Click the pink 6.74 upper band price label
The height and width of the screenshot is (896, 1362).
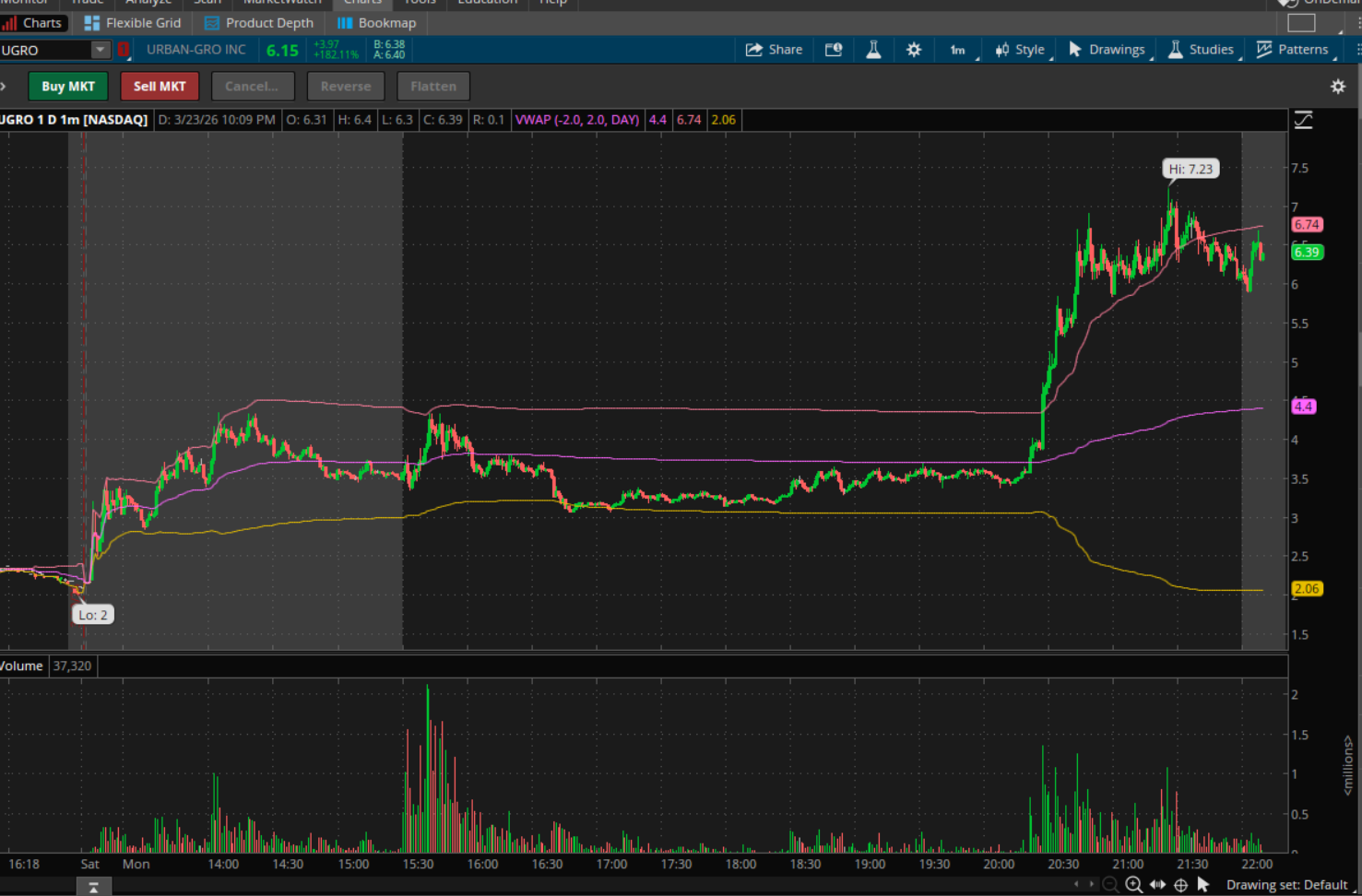(1307, 225)
